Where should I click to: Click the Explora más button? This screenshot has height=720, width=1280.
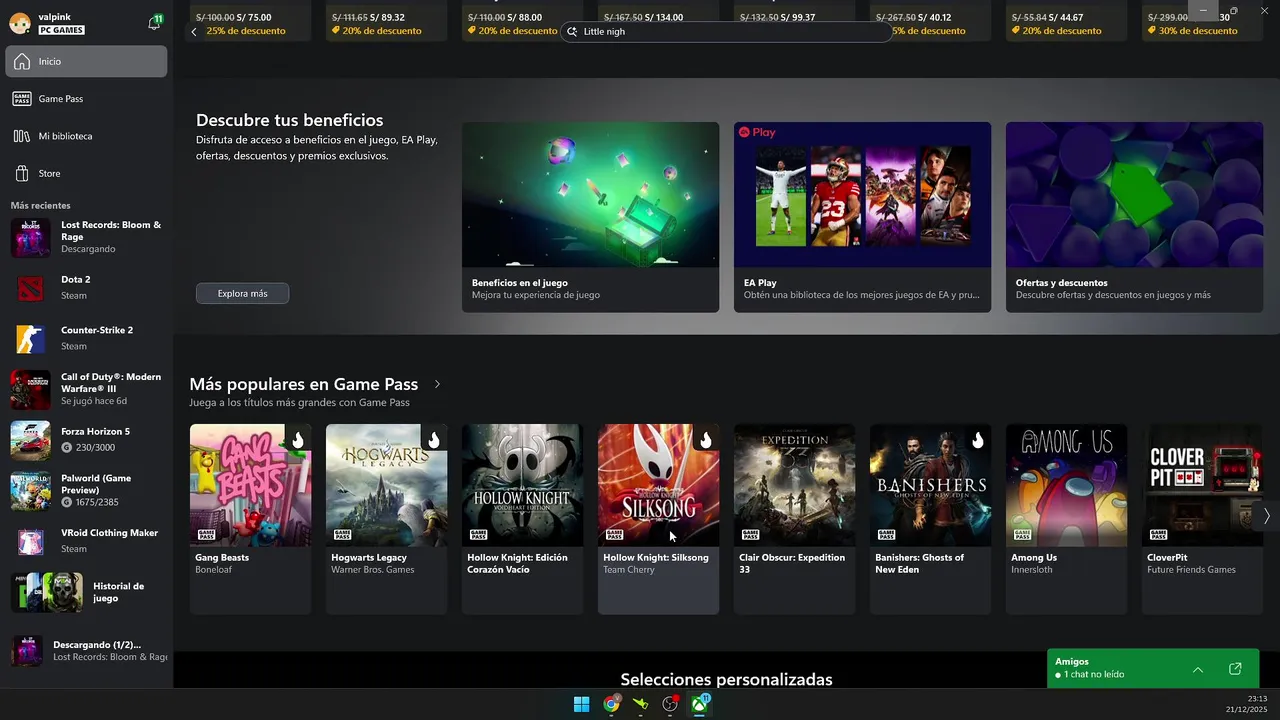(242, 293)
